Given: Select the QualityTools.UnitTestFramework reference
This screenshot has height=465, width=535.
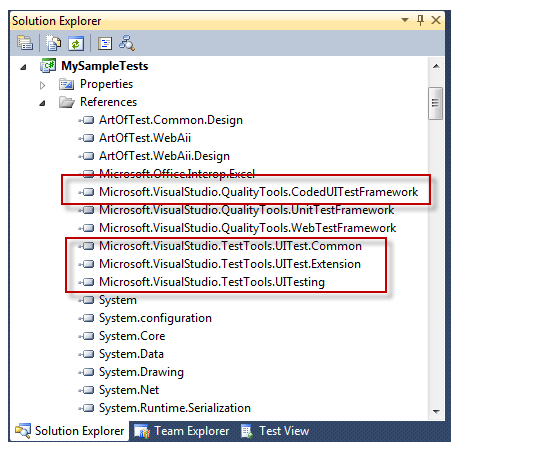Looking at the screenshot, I should coord(246,210).
